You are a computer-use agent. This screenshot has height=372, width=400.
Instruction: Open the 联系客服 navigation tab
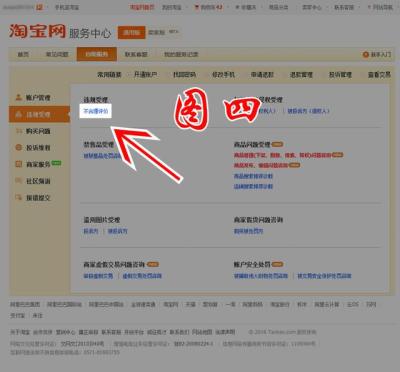(136, 54)
